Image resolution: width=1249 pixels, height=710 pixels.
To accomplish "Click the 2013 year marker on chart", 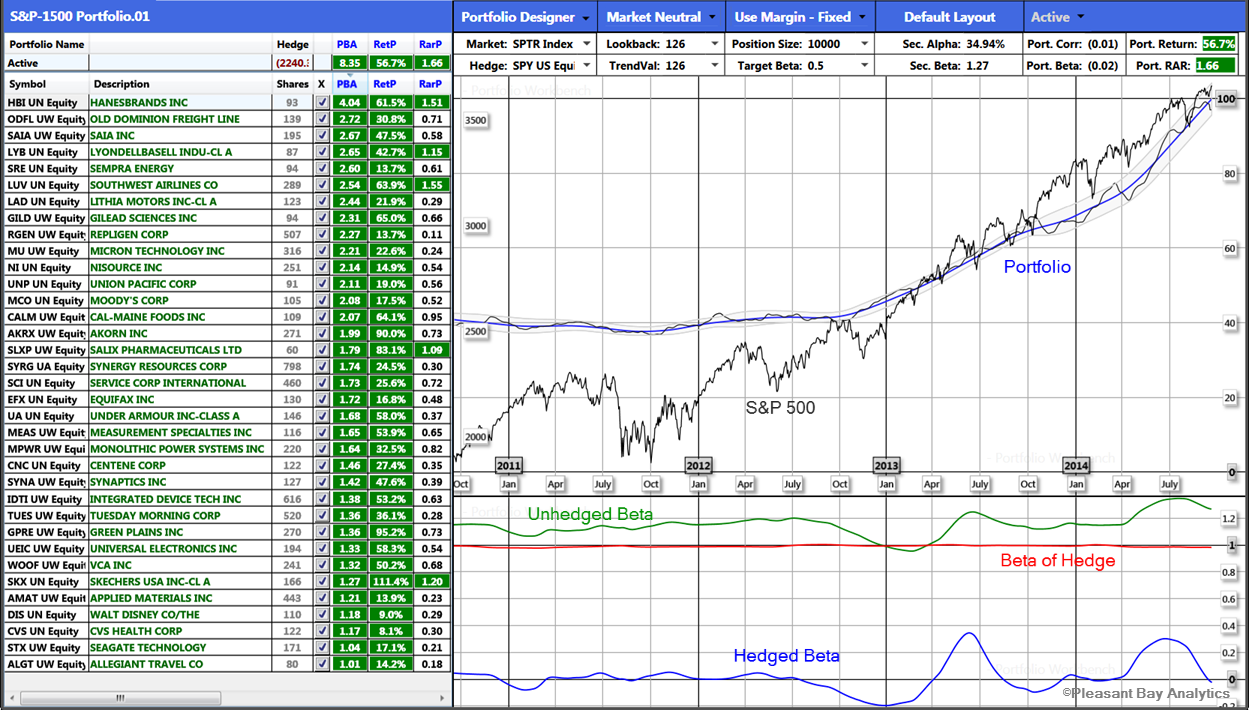I will (x=886, y=465).
